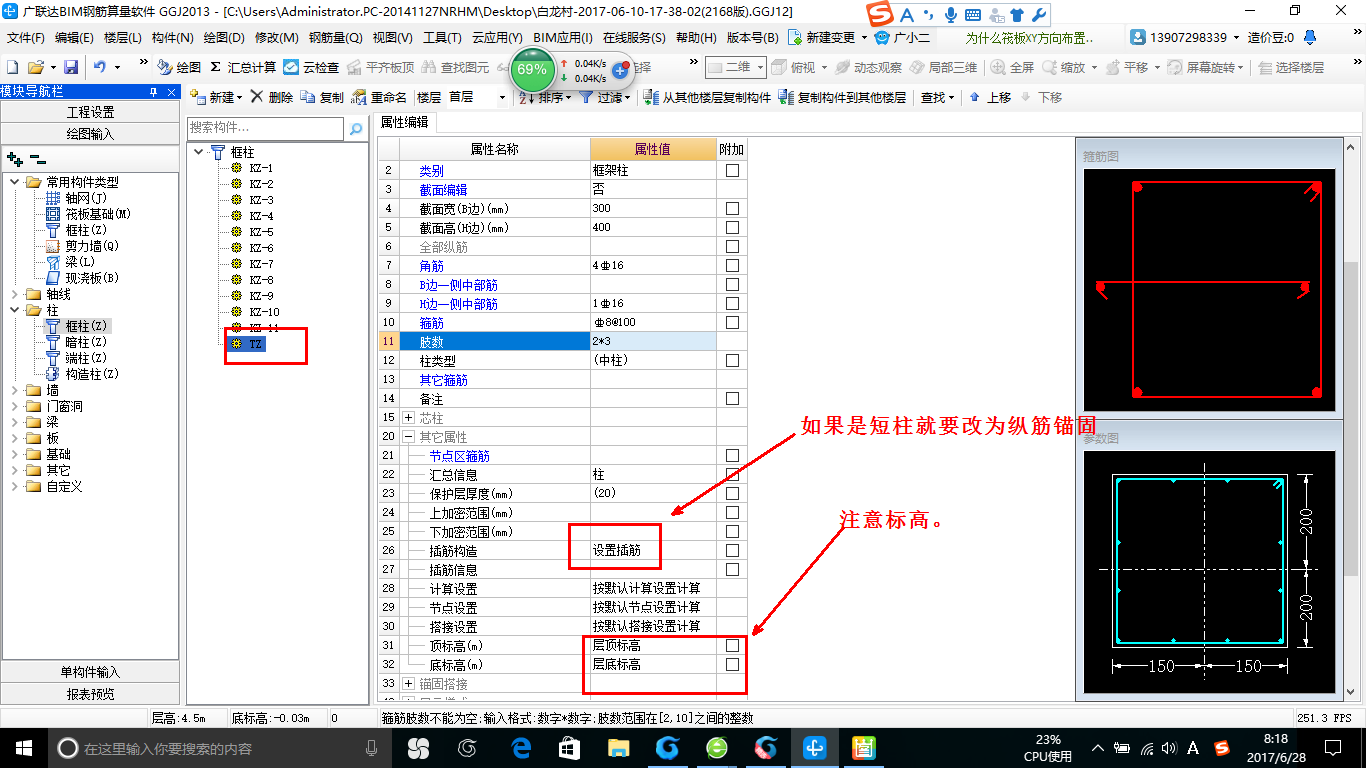Click 平齐板顶 toolbar item
The width and height of the screenshot is (1366, 768).
(380, 67)
